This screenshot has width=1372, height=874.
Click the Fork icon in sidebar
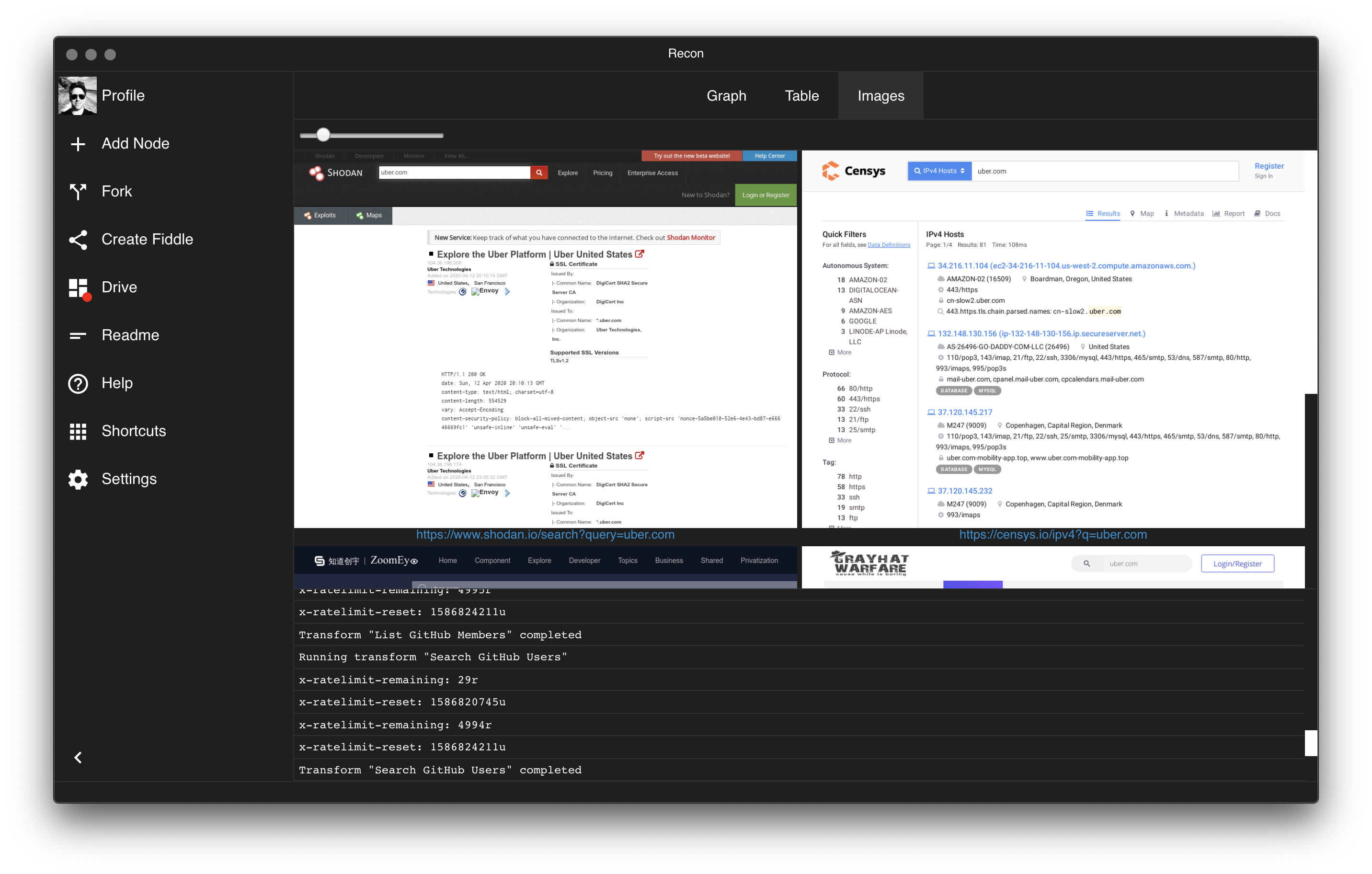pyautogui.click(x=78, y=192)
